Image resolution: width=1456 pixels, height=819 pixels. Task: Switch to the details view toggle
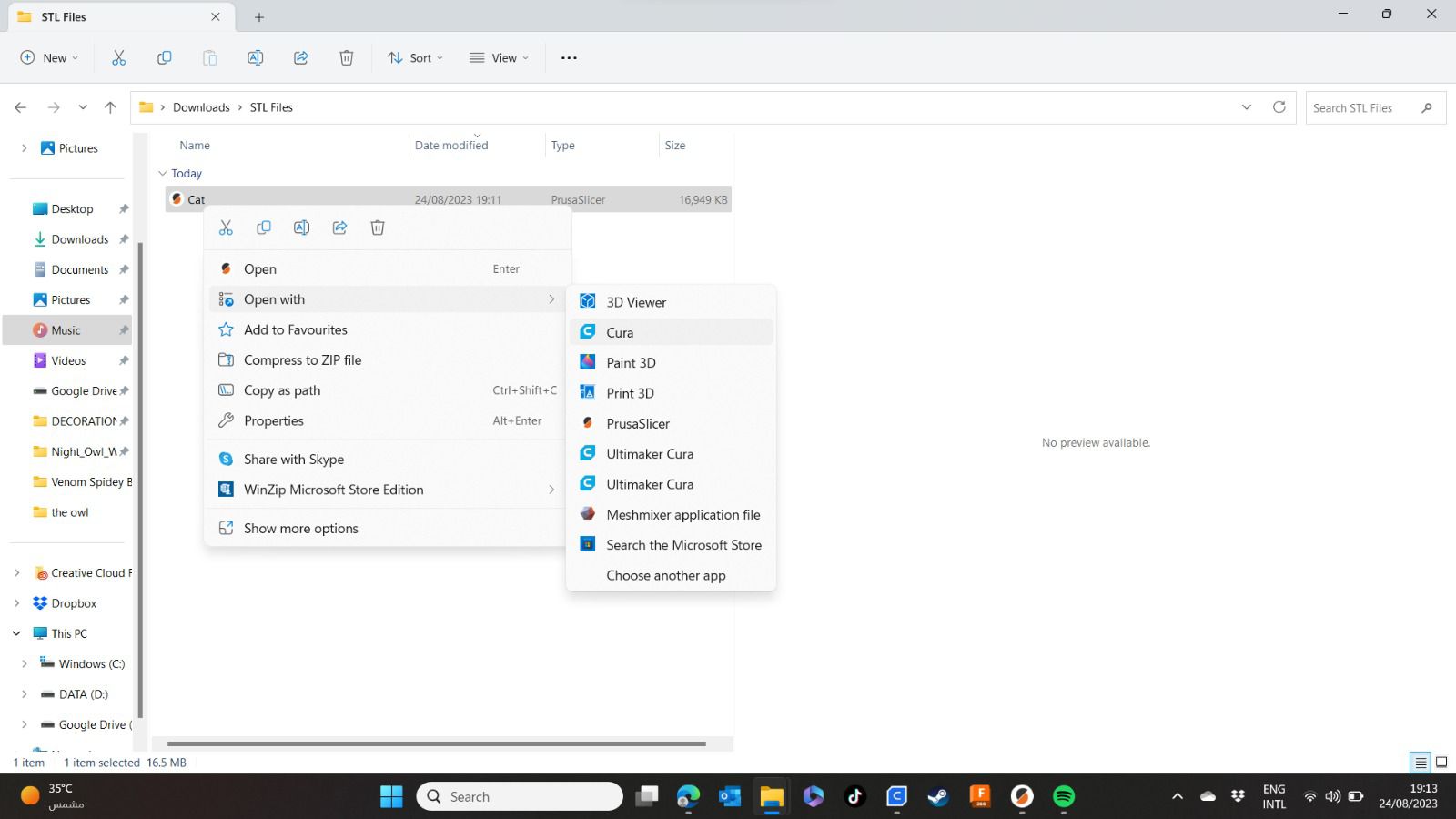pyautogui.click(x=1420, y=763)
